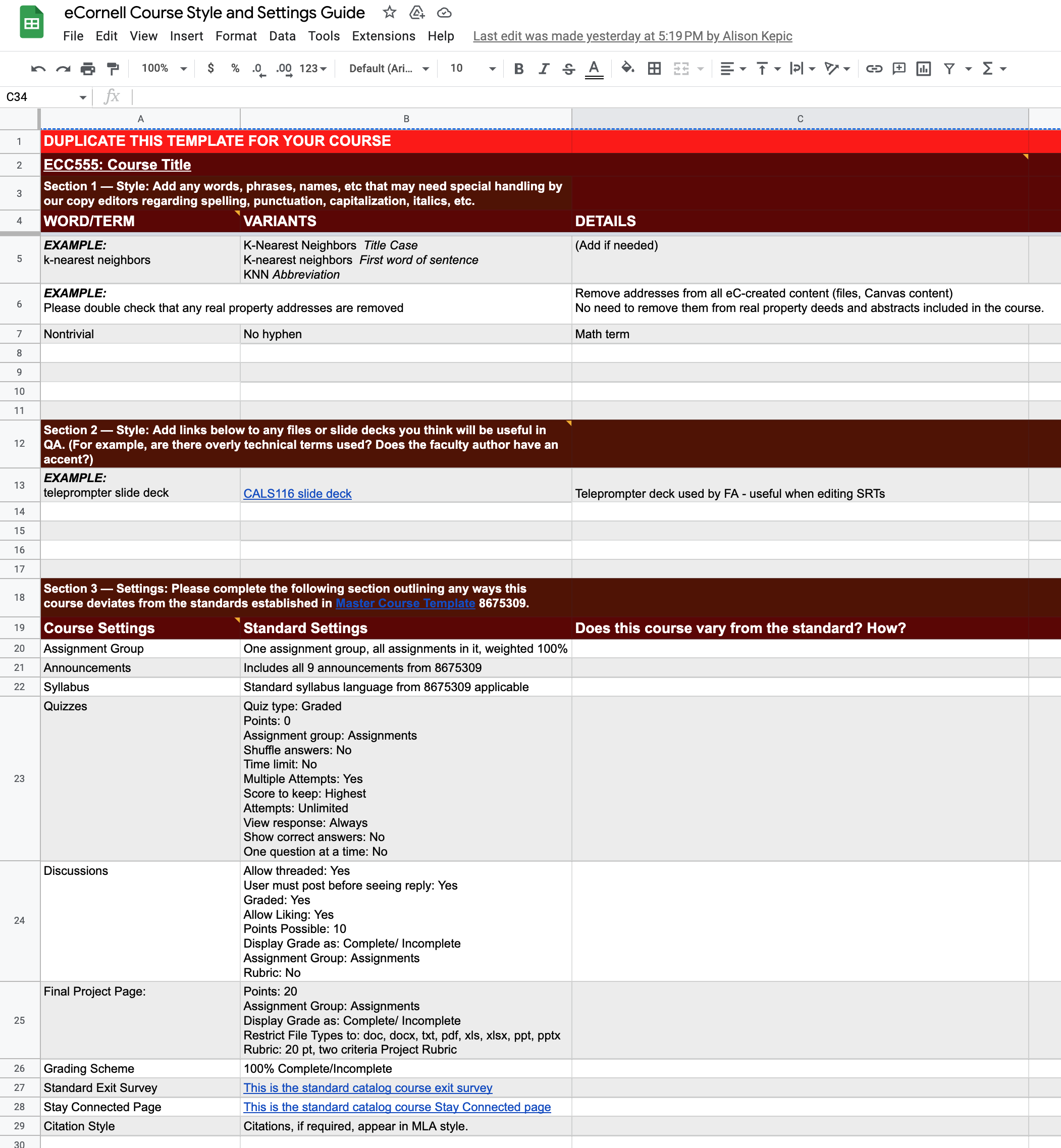Image resolution: width=1061 pixels, height=1148 pixels.
Task: Select the Paint format tool
Action: (113, 69)
